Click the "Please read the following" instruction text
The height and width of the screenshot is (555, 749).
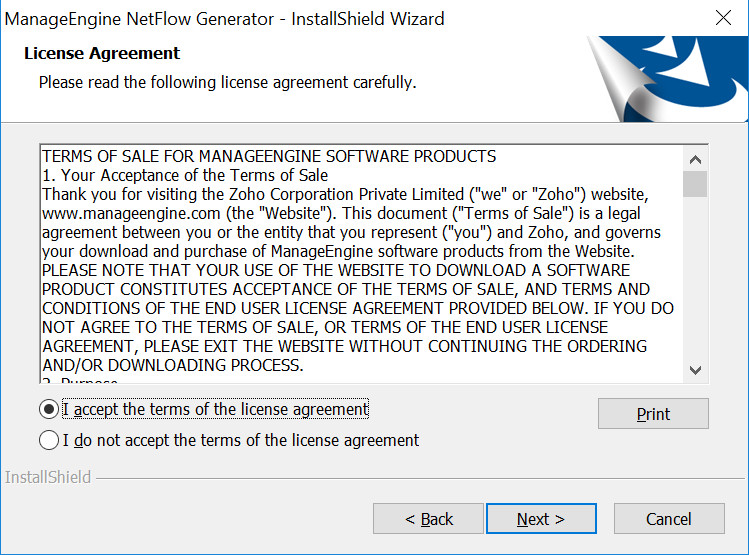tap(227, 81)
